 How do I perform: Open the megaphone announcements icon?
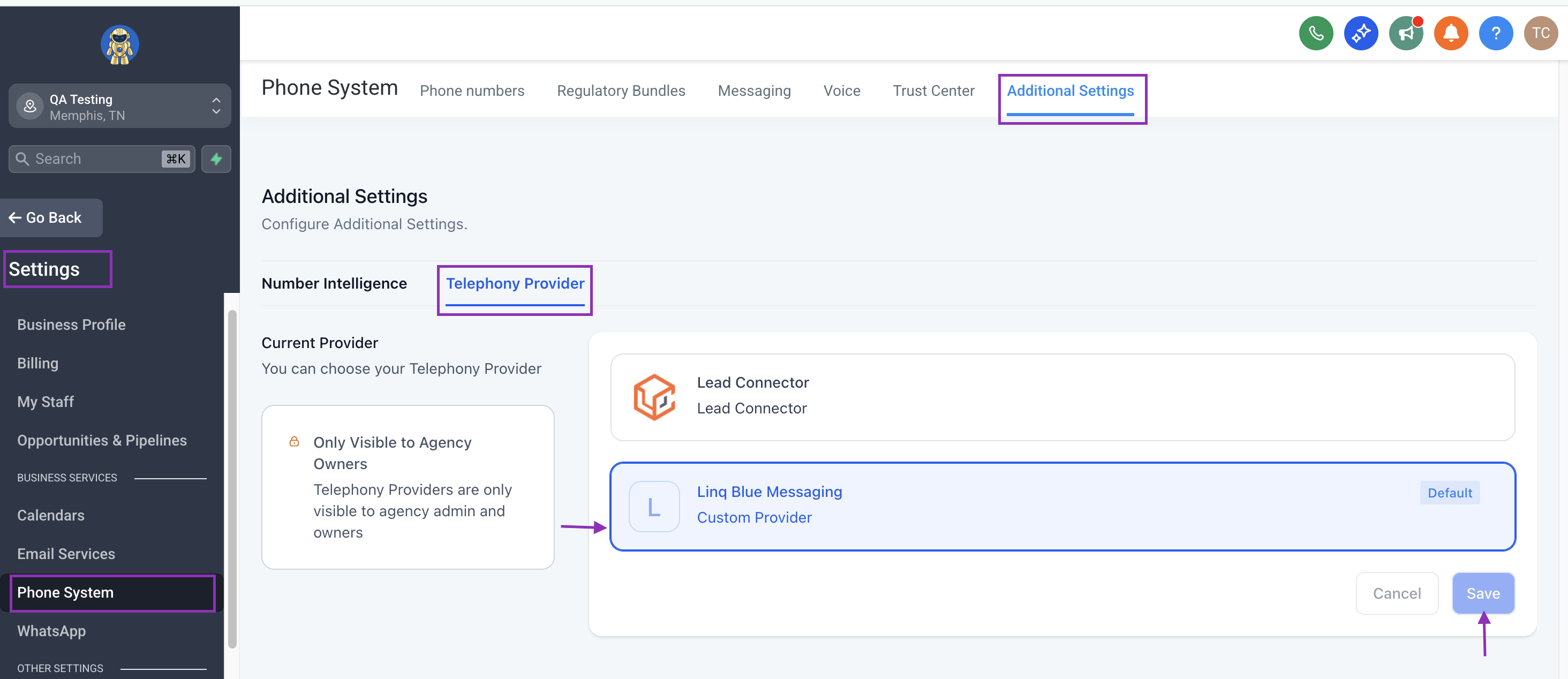(x=1406, y=33)
